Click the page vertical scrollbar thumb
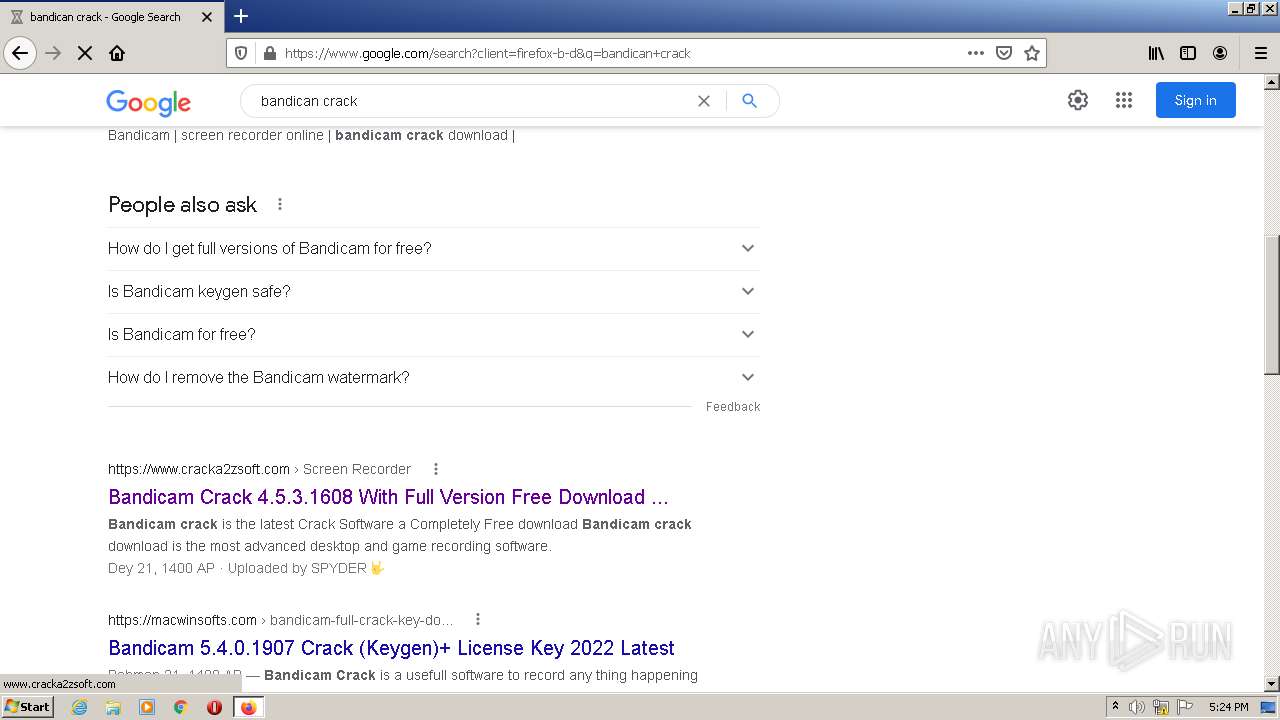 tap(1272, 305)
